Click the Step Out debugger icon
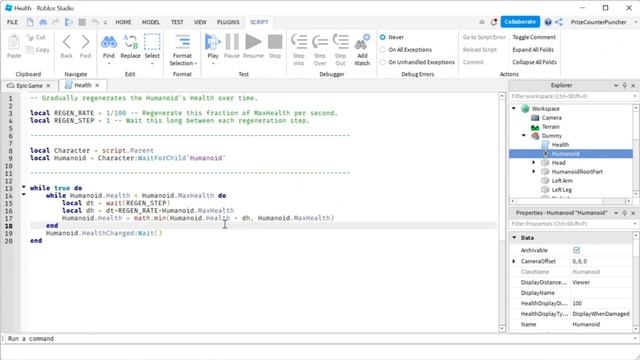 pyautogui.click(x=340, y=42)
